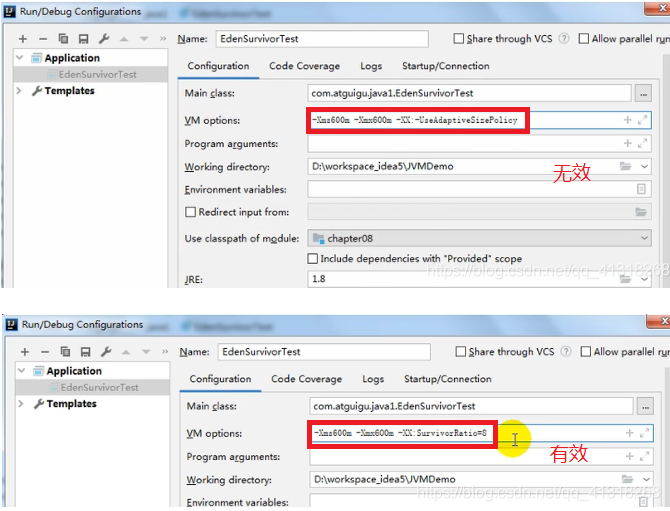
Task: Click the Share through VCS help icon in upper dialog
Action: (x=564, y=38)
